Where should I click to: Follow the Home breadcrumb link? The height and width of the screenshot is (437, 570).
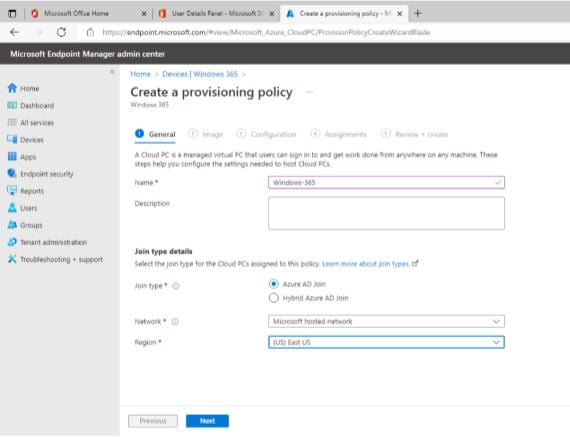pyautogui.click(x=140, y=74)
